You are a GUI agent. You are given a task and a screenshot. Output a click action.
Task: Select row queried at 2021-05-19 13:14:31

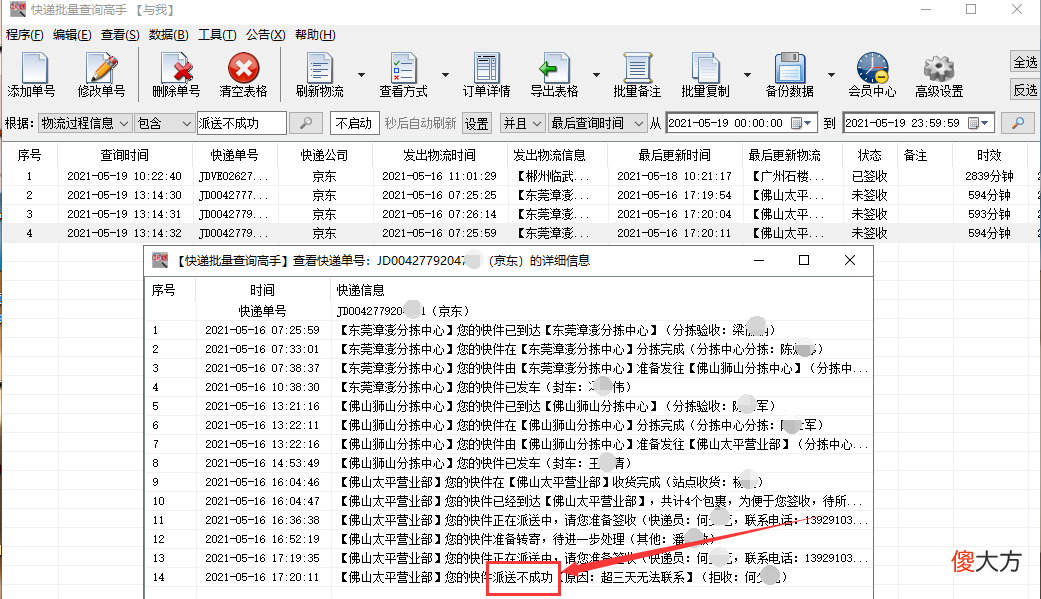tap(520, 214)
